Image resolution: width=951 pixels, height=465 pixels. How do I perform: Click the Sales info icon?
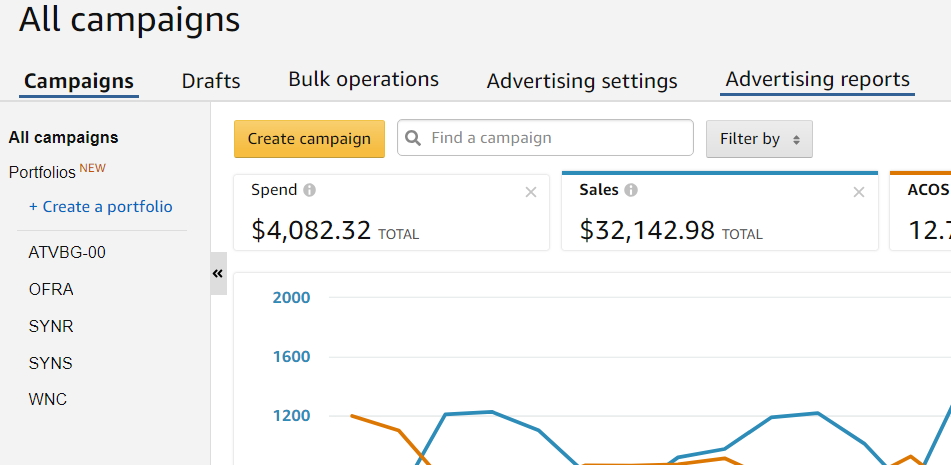[x=631, y=190]
